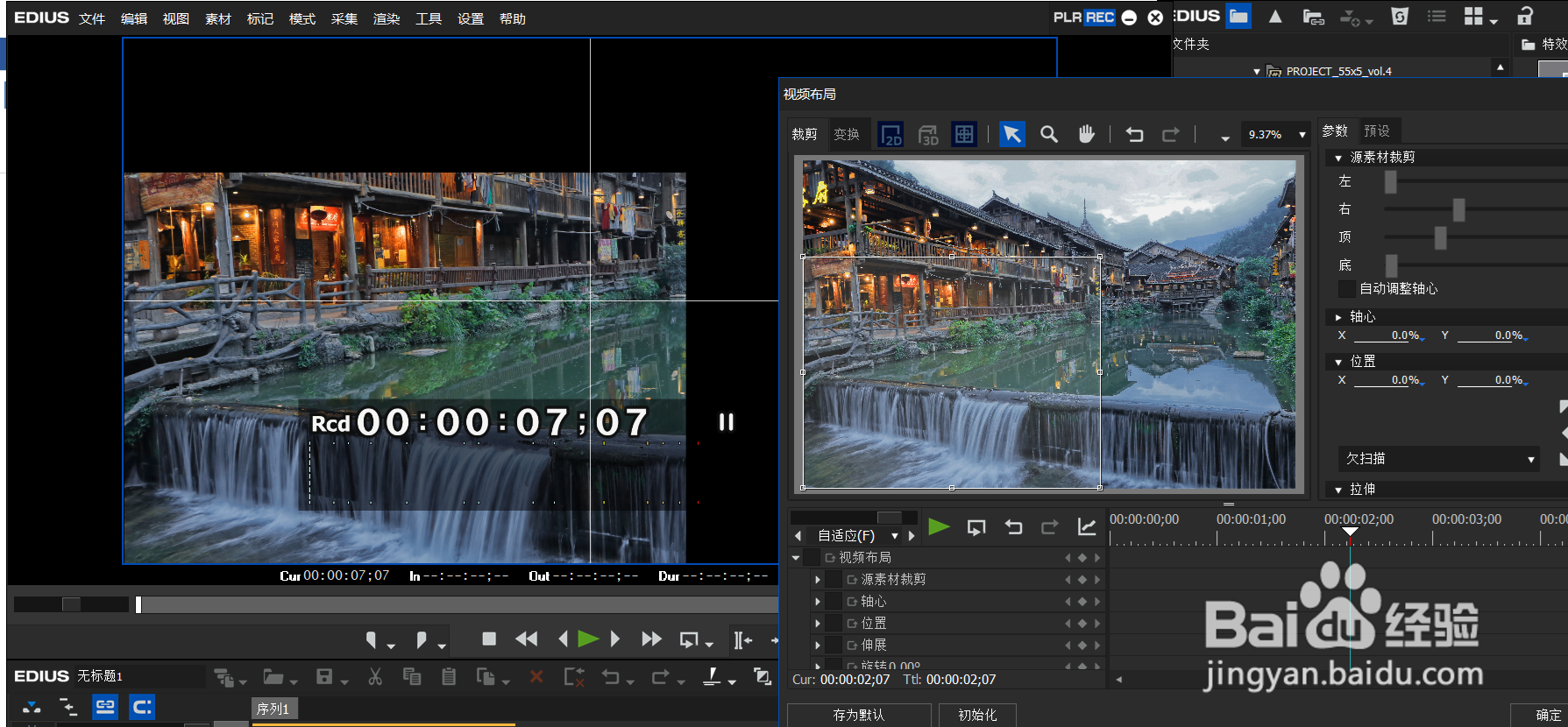Click the rewind button in player
Viewport: 1568px width, 727px height.
(527, 639)
